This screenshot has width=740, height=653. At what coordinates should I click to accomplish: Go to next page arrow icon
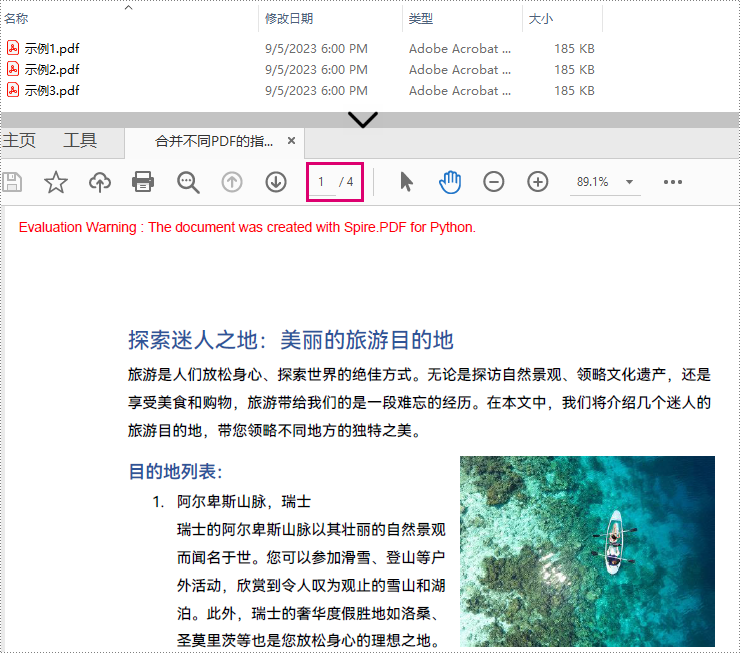(x=276, y=182)
